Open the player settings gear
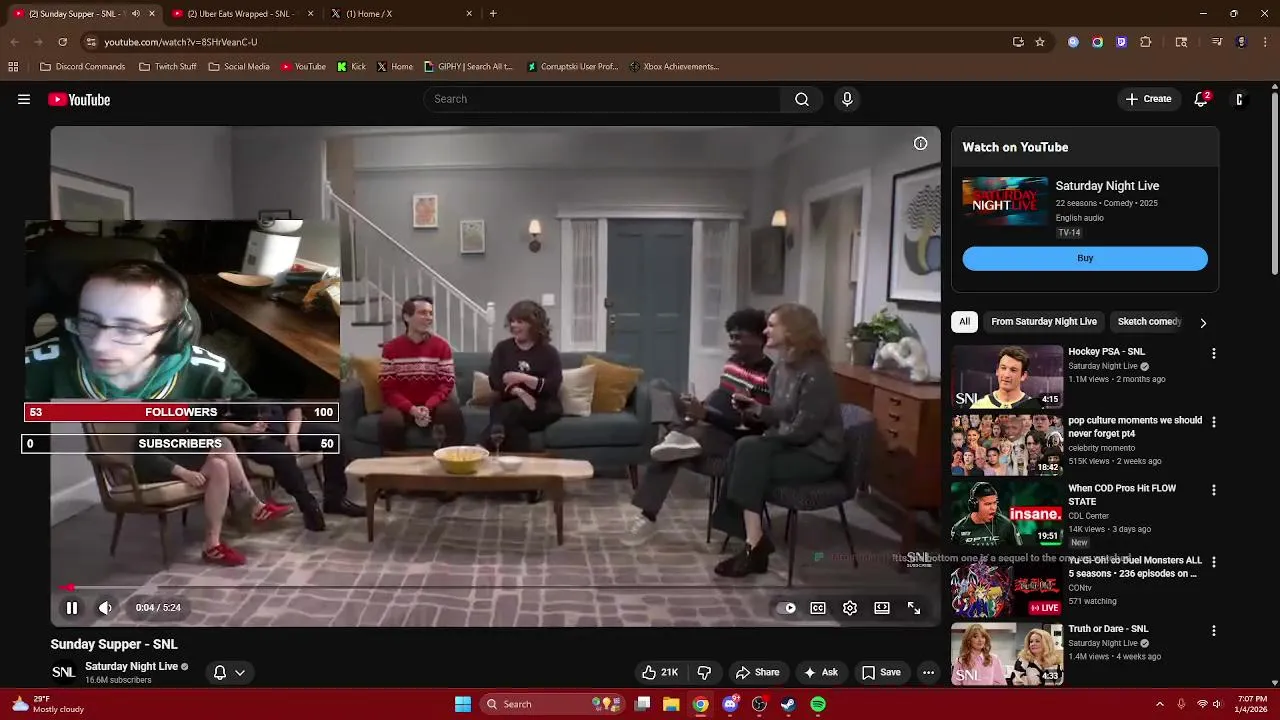This screenshot has height=720, width=1280. pos(850,608)
